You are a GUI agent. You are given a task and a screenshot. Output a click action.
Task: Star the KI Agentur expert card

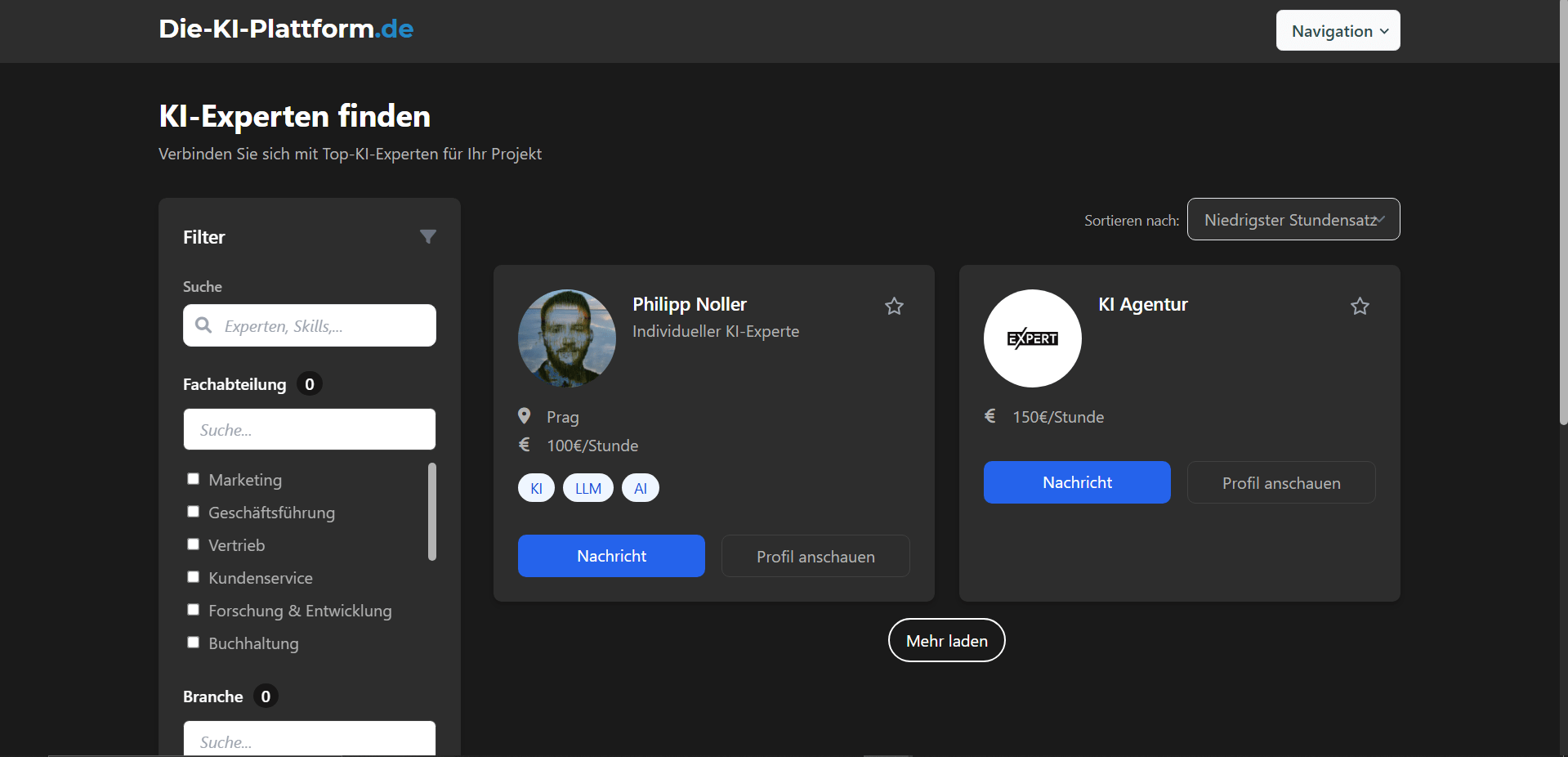click(x=1360, y=307)
